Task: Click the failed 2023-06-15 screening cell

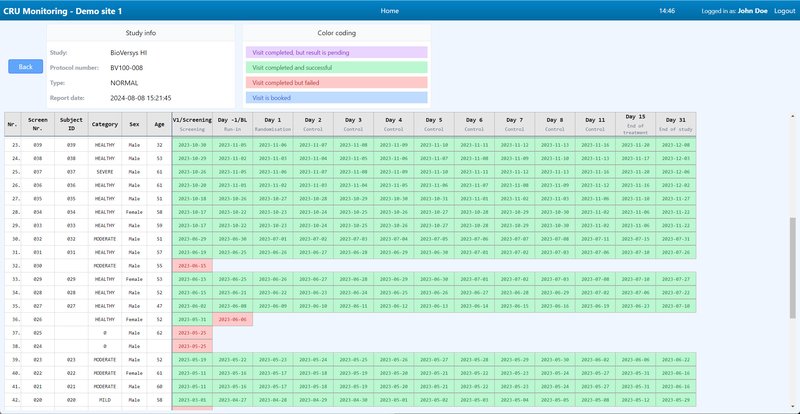Action: click(x=191, y=266)
